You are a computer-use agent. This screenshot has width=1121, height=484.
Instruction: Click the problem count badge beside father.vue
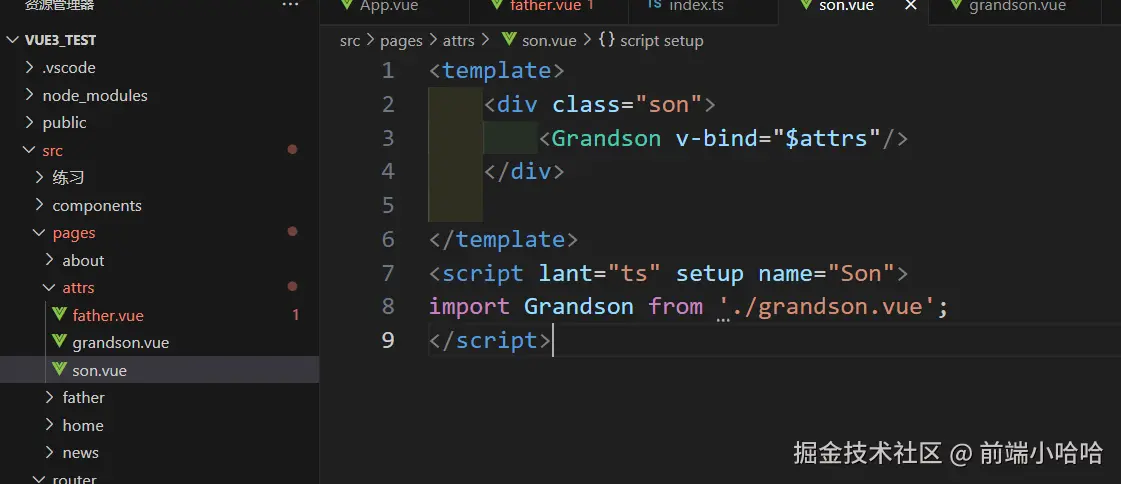click(295, 315)
